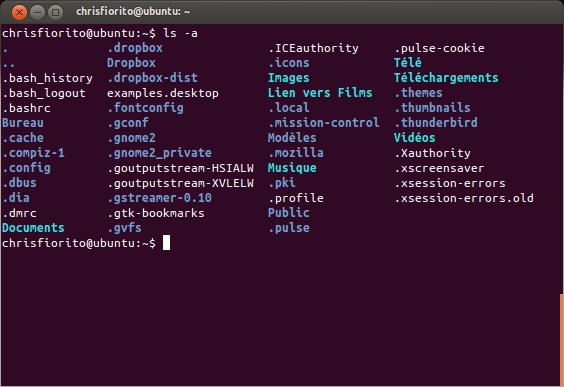The image size is (564, 387).
Task: Select the .ICEauthority file name
Action: pyautogui.click(x=313, y=48)
